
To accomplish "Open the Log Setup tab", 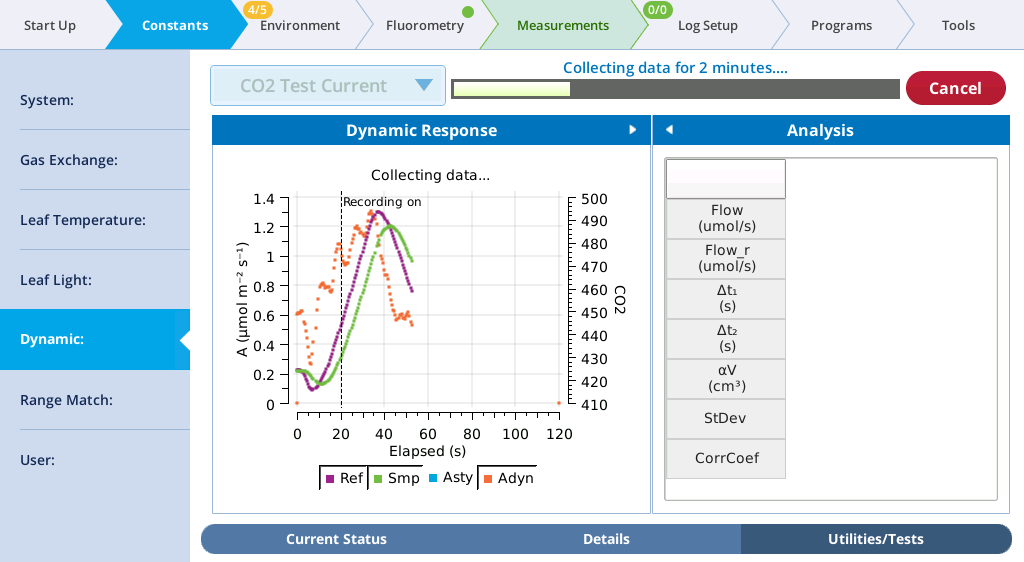I will pos(707,25).
